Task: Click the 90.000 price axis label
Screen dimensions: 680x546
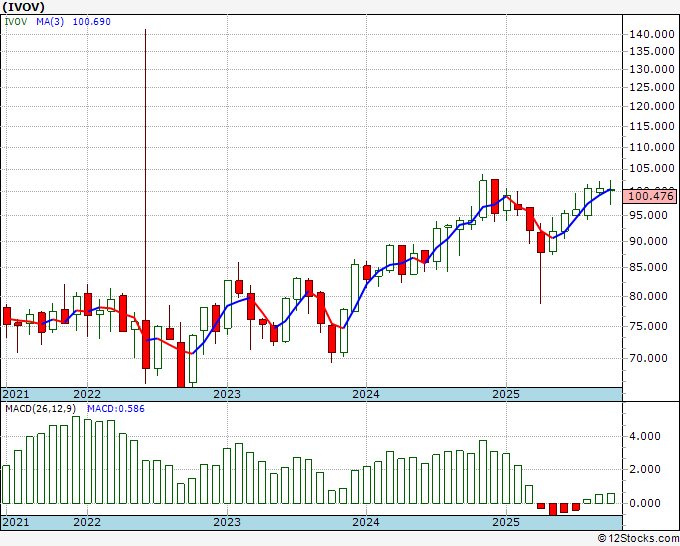Action: click(648, 242)
